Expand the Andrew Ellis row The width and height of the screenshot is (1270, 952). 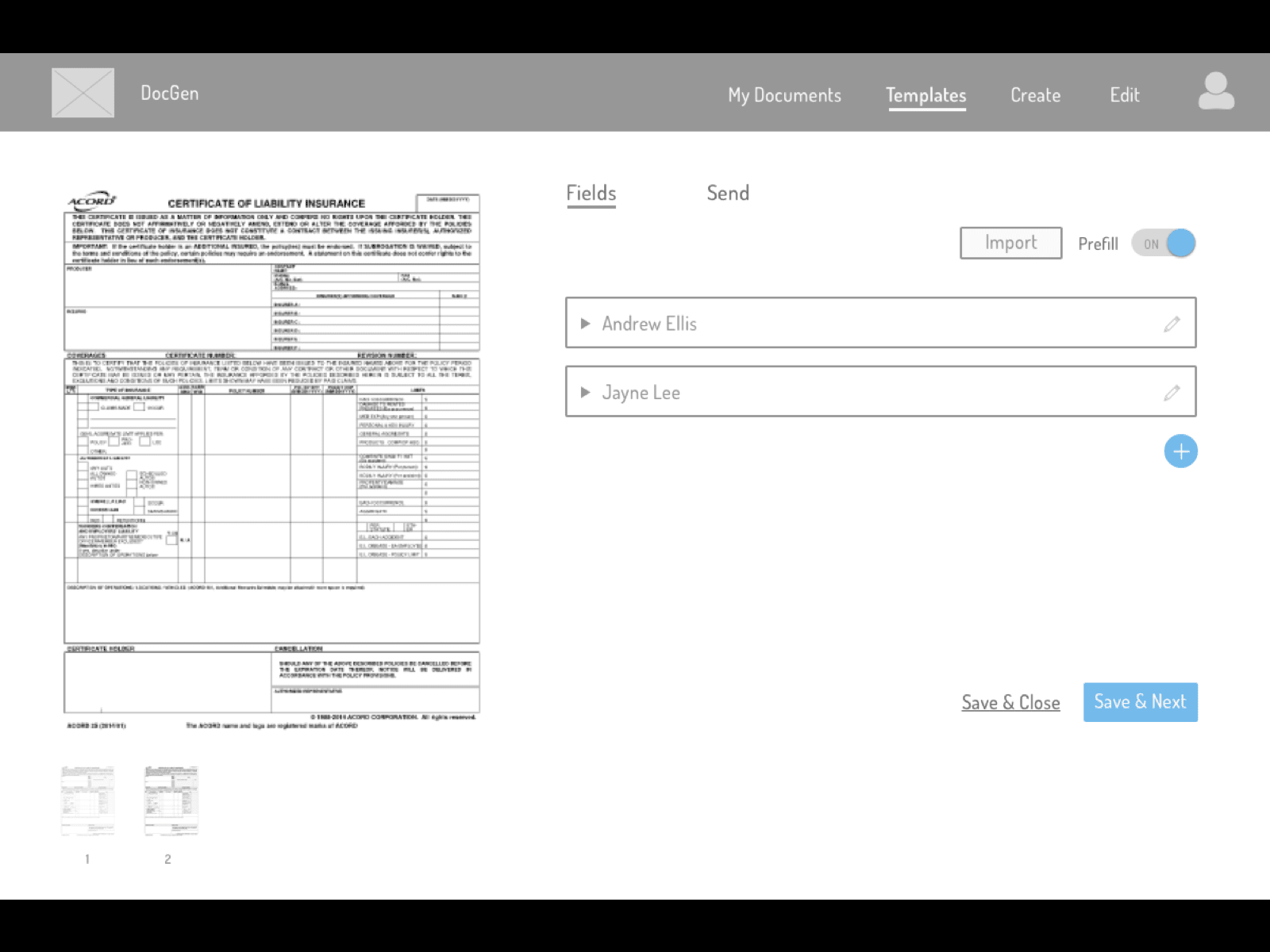pos(586,324)
